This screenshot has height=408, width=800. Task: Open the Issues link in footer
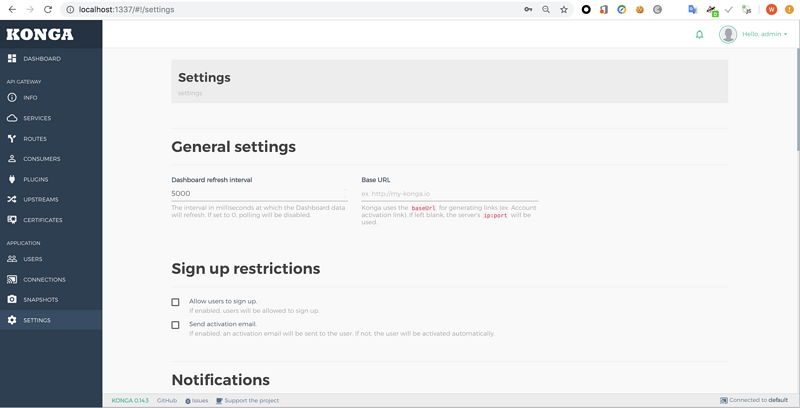[199, 400]
